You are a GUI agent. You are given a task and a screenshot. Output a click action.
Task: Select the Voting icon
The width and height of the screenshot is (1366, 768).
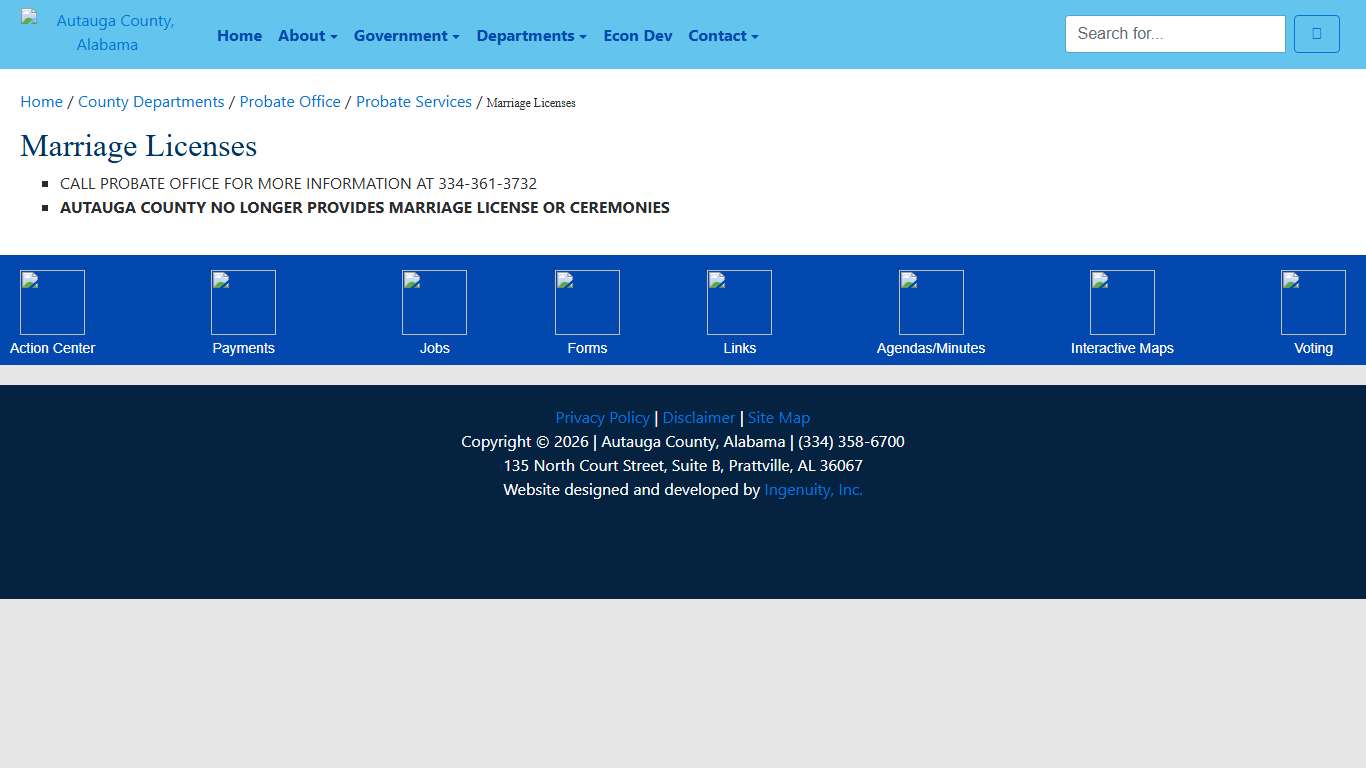click(1313, 302)
